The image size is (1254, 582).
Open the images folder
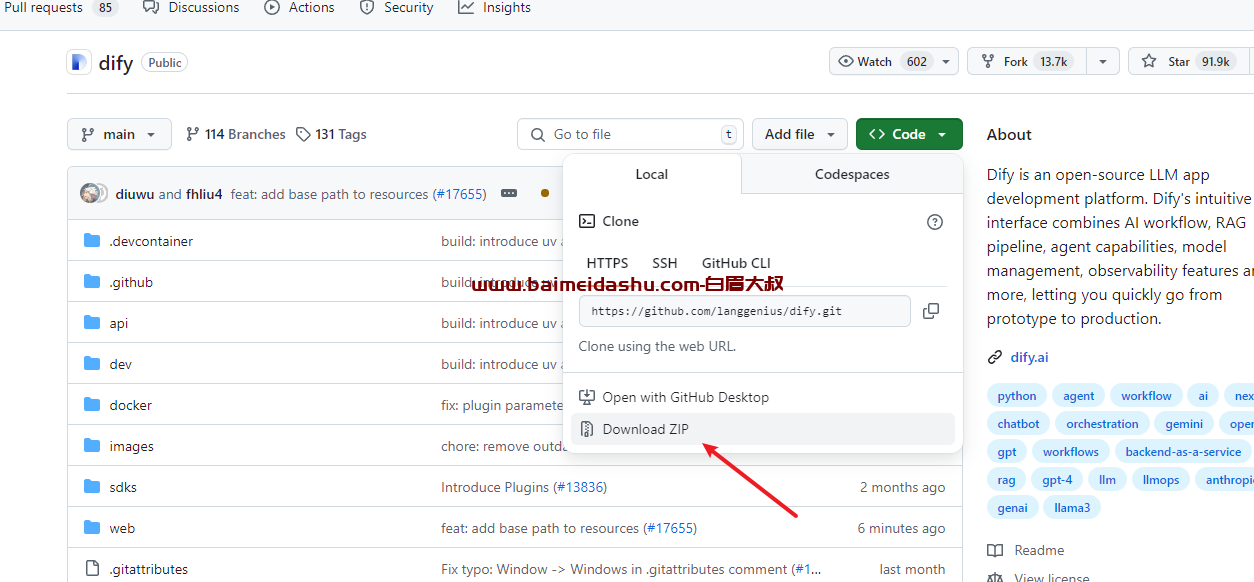coord(132,446)
